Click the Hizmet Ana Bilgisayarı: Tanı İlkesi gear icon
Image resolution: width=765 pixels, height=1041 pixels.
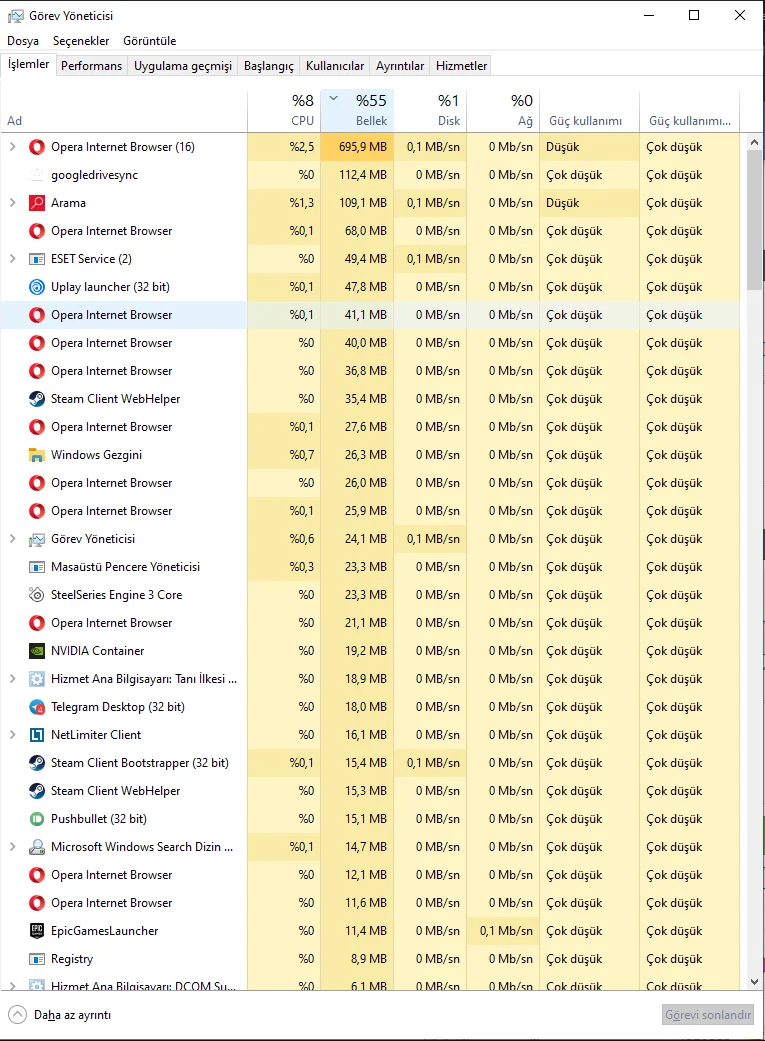click(37, 679)
